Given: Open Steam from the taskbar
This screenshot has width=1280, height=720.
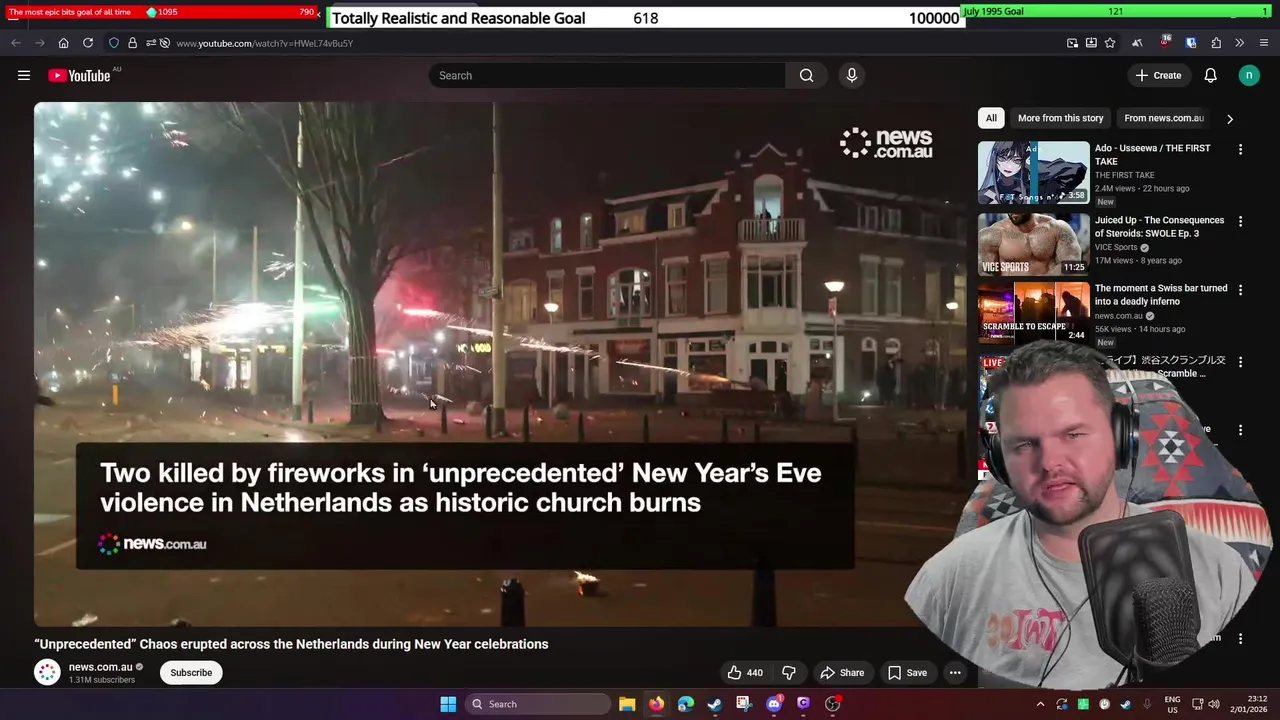Looking at the screenshot, I should (x=715, y=704).
